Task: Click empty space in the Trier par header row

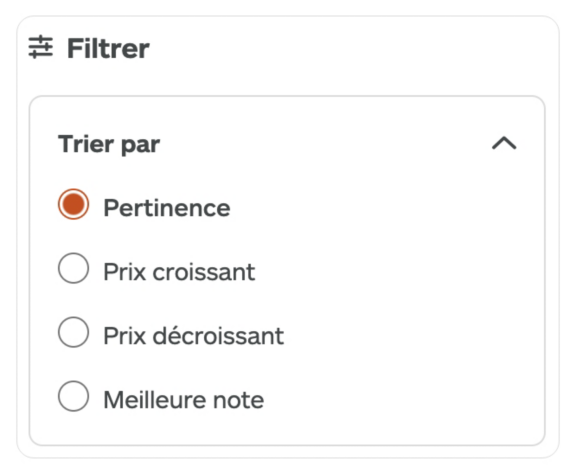Action: point(323,144)
